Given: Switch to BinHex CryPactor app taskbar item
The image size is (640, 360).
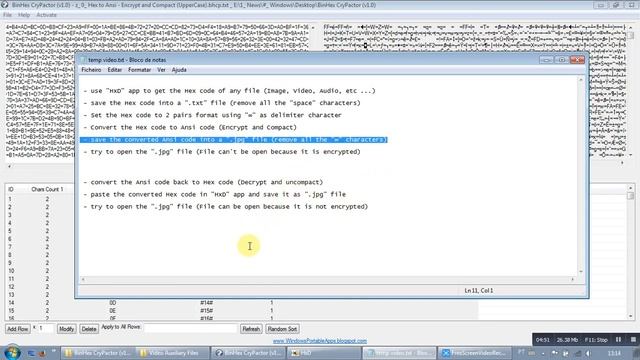Looking at the screenshot, I should point(249,353).
